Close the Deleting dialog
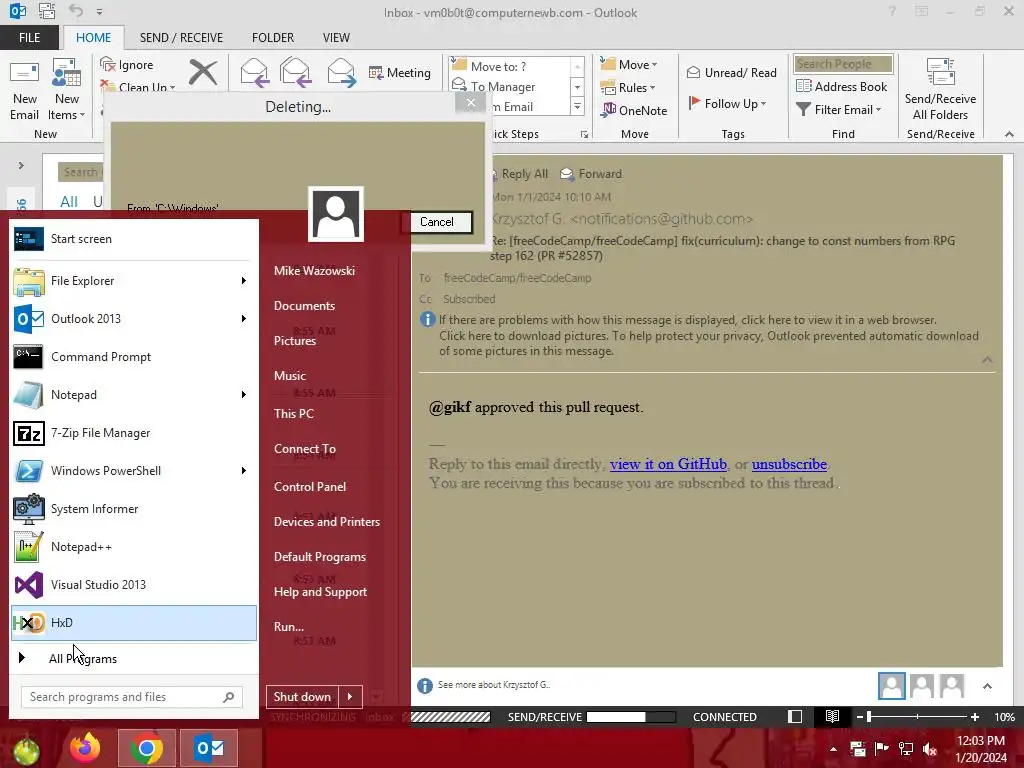1024x768 pixels. click(471, 102)
